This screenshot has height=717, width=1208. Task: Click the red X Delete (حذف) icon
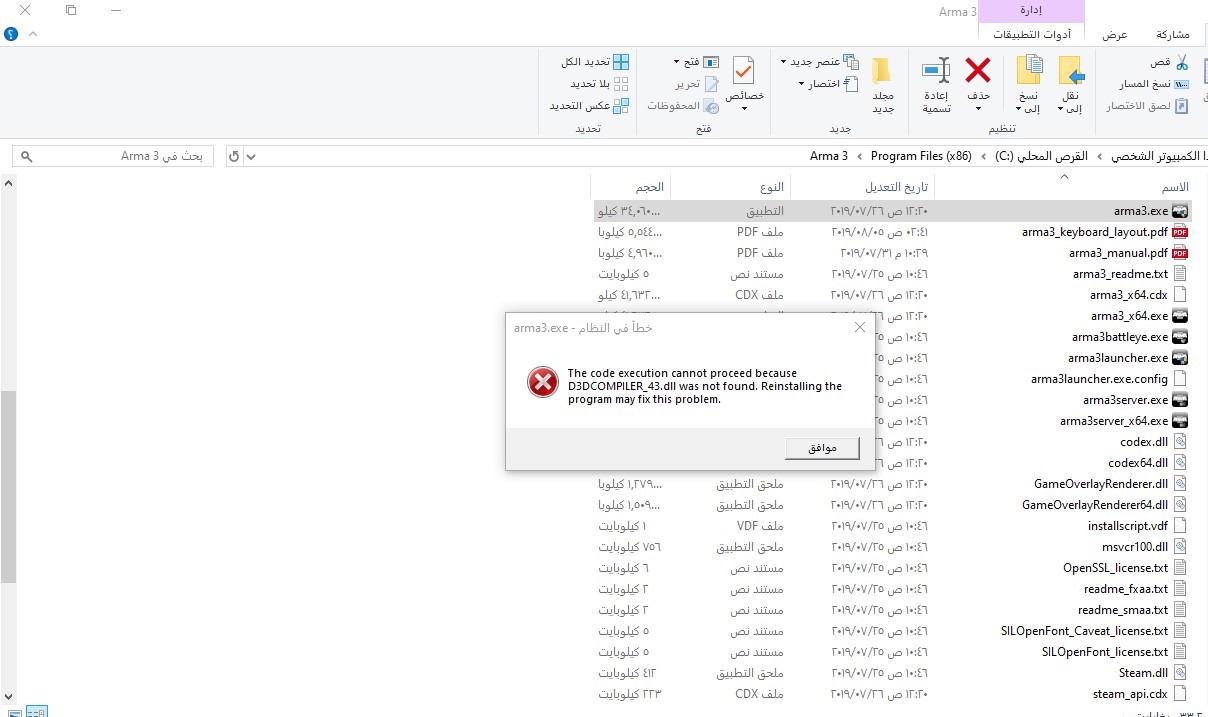(978, 71)
